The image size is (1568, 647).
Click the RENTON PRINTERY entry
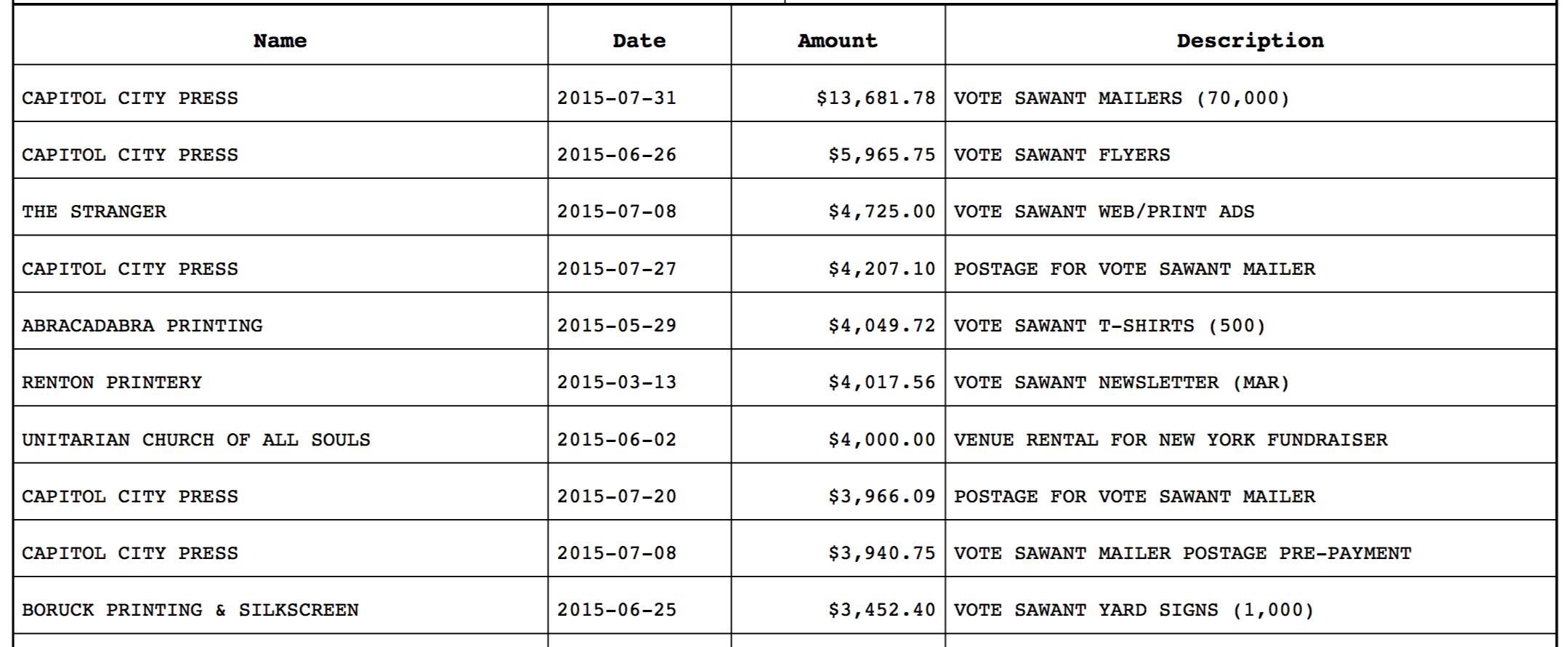click(112, 382)
